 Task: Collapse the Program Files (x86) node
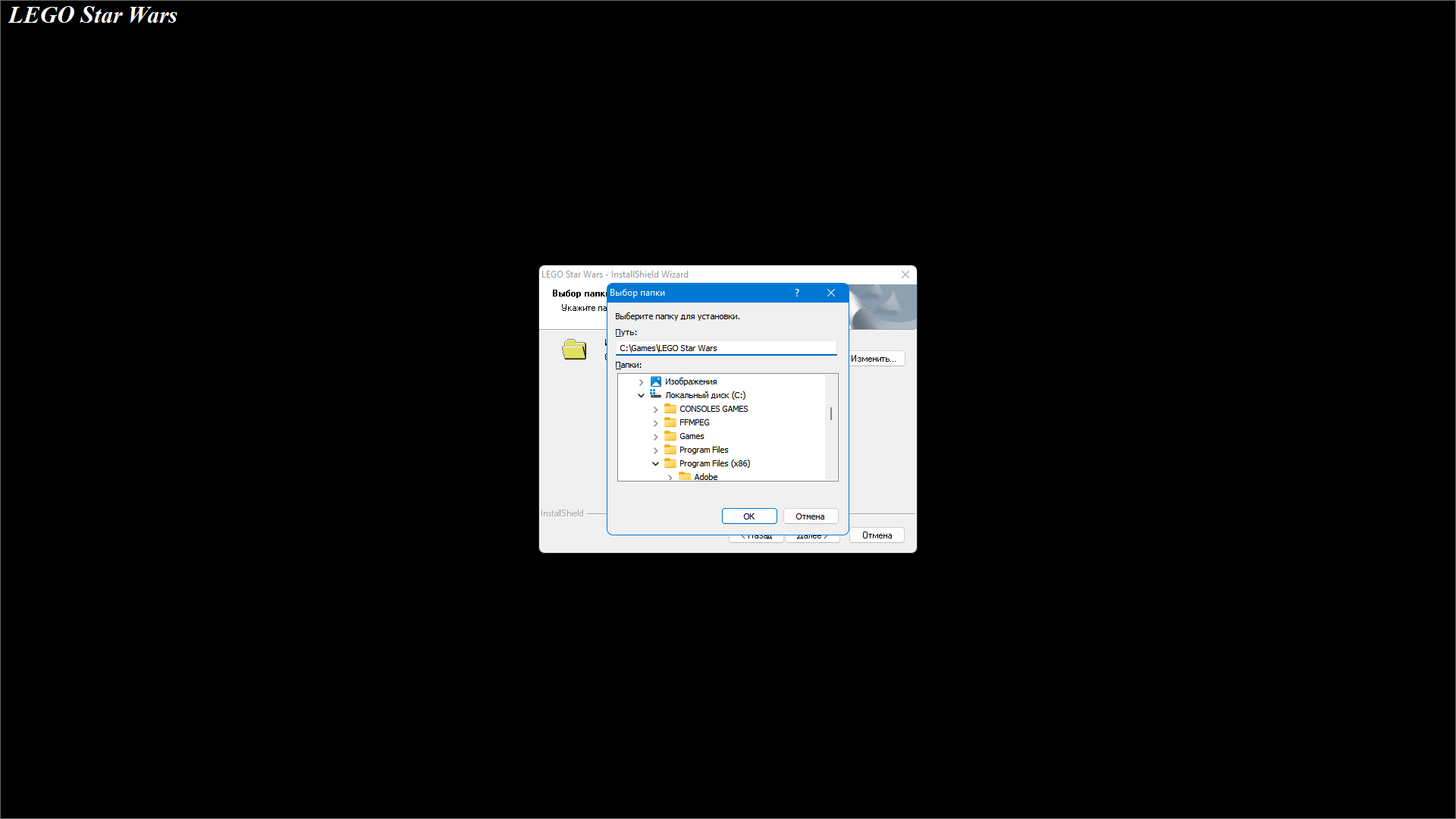click(x=656, y=463)
